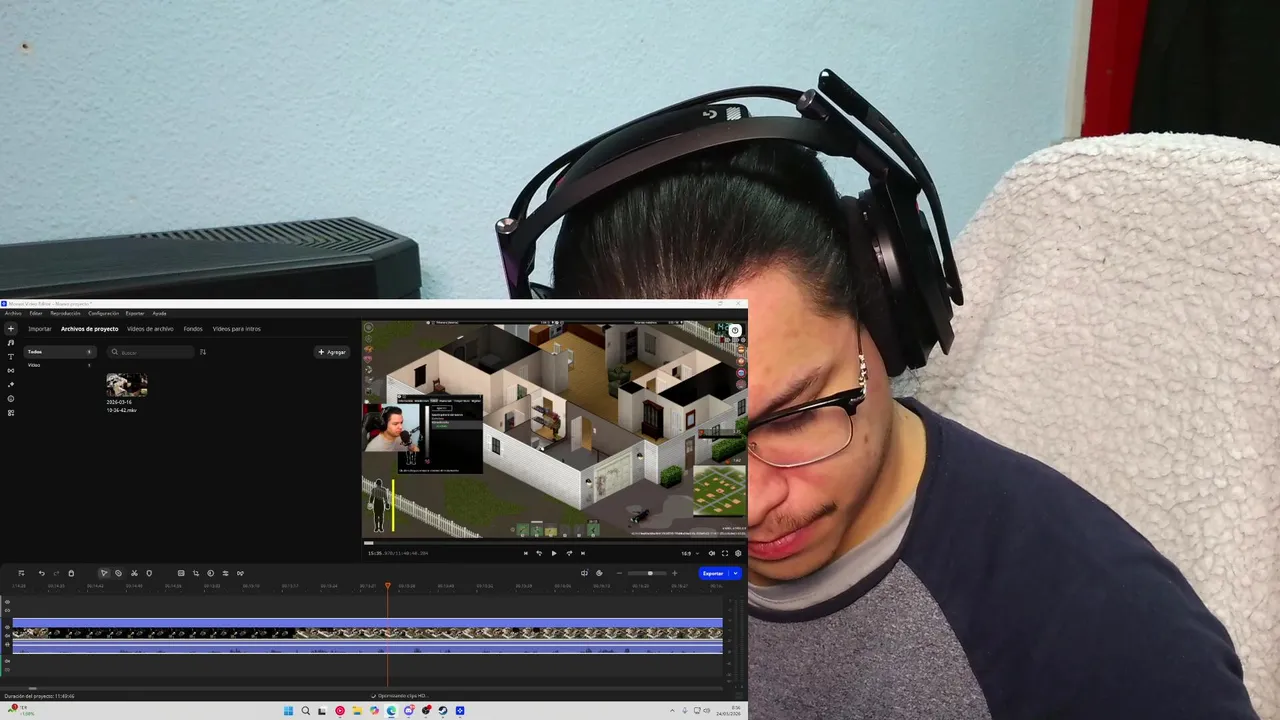This screenshot has width=1280, height=720.
Task: Switch to the Importar tab
Action: 40,329
